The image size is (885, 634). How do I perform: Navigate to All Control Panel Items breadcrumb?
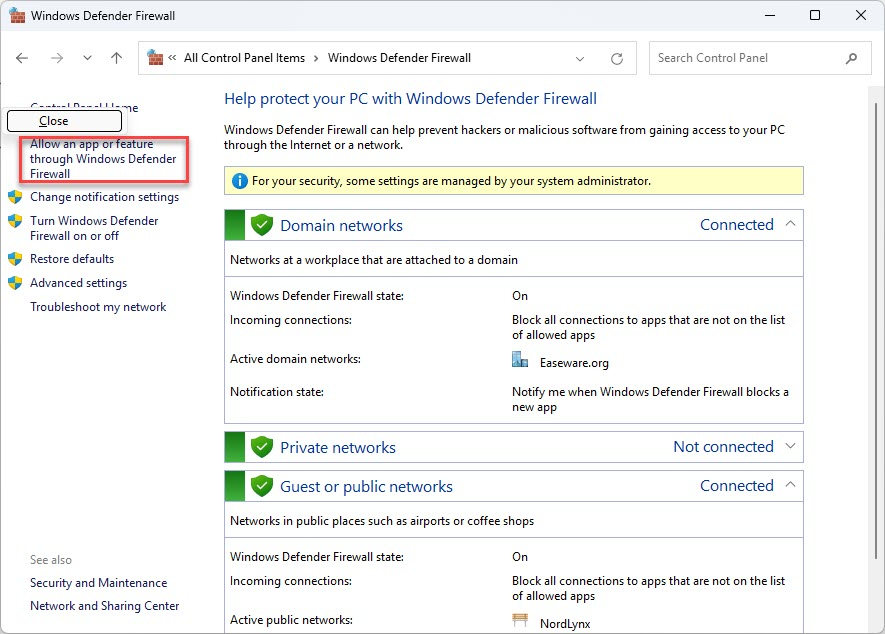coord(244,58)
